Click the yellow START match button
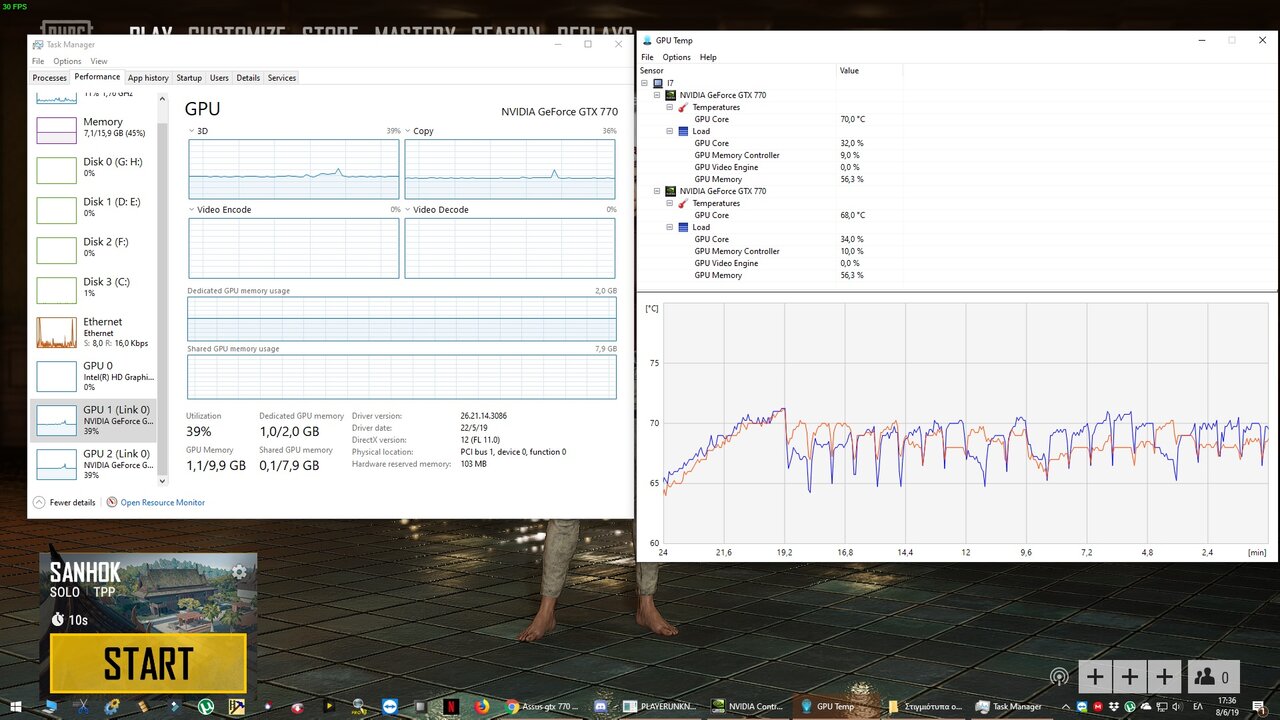The height and width of the screenshot is (720, 1280). pos(148,663)
